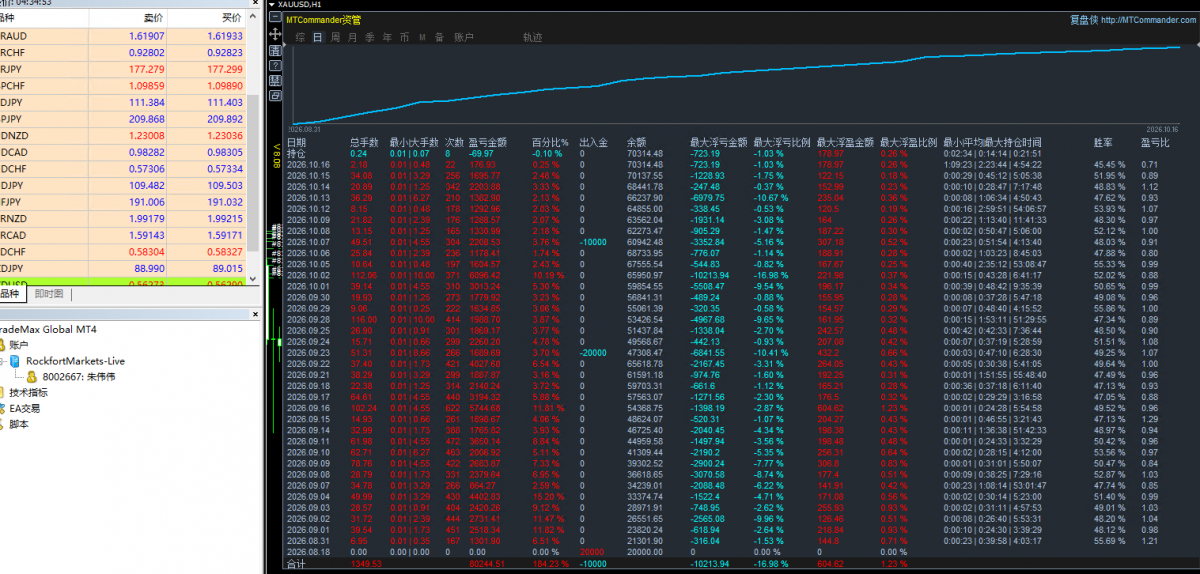Click the 盈亏金额 profit amount column header
The height and width of the screenshot is (574, 1200).
point(487,143)
